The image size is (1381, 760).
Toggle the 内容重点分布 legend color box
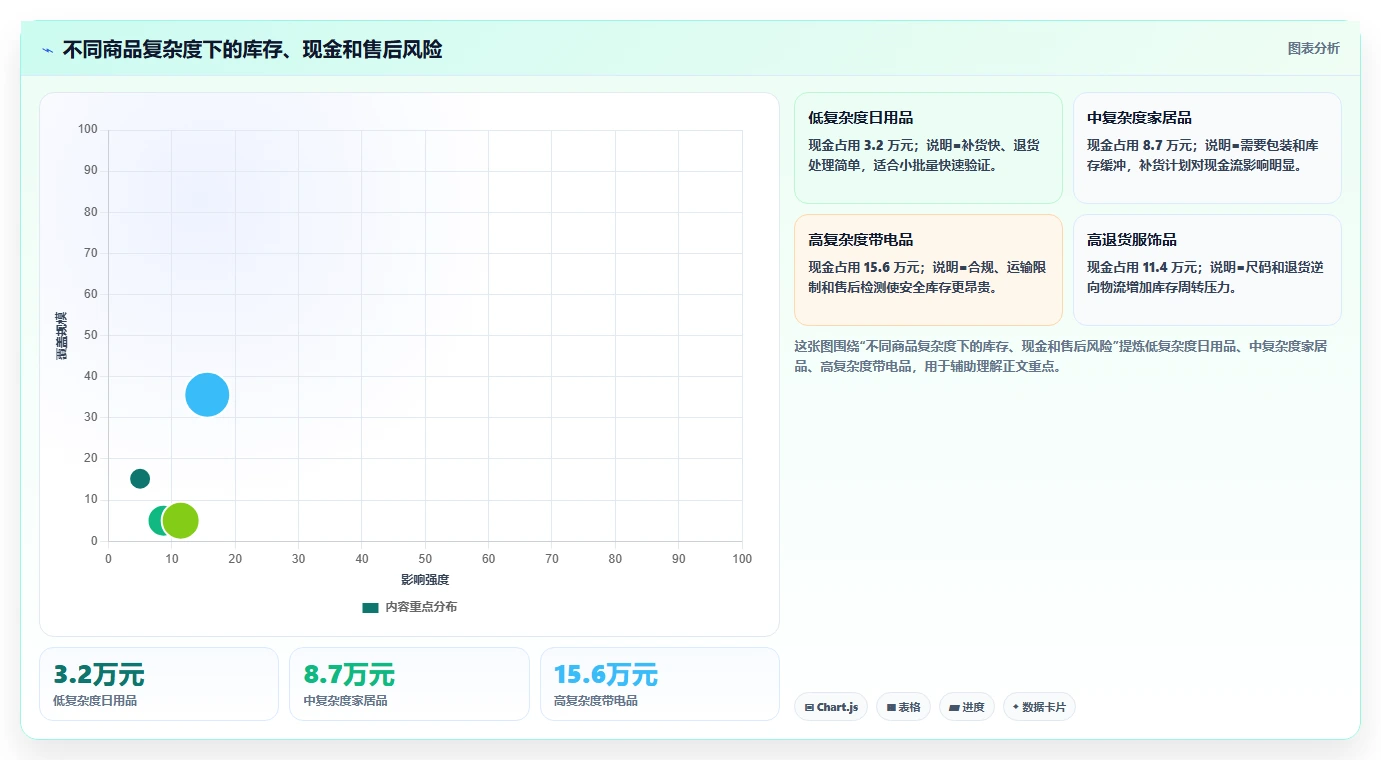click(x=370, y=607)
